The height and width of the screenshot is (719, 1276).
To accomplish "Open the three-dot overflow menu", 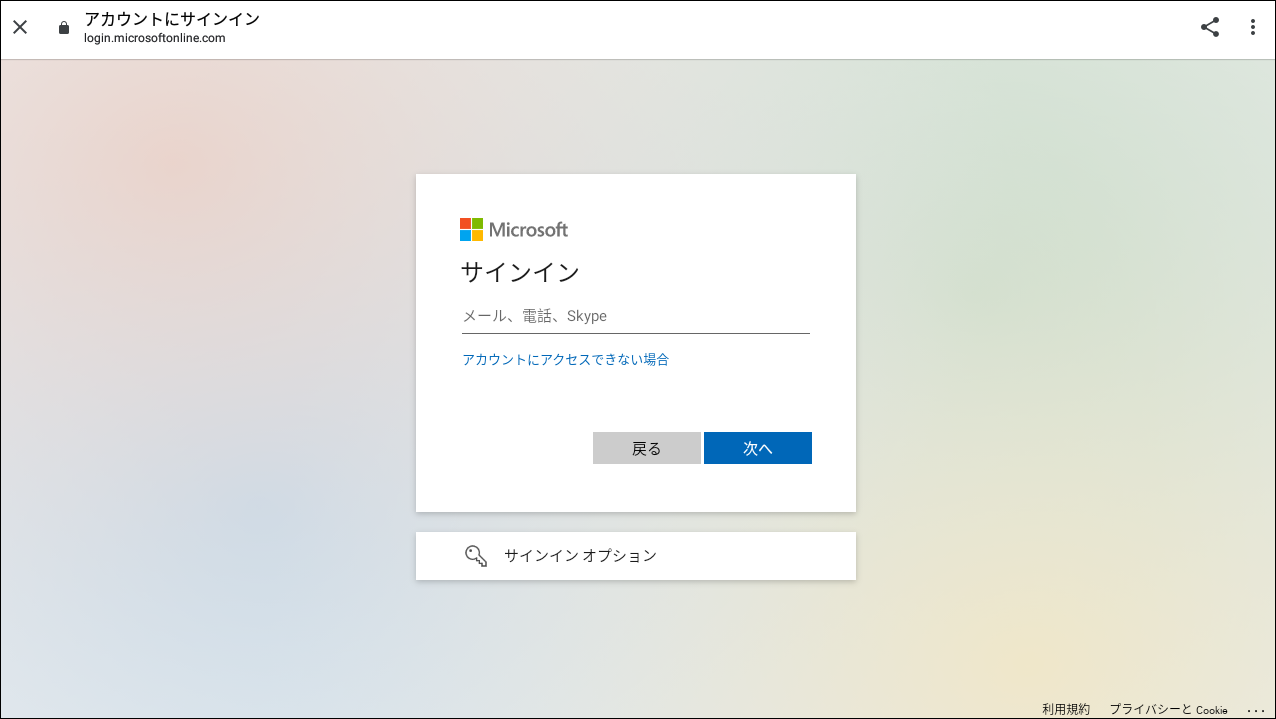I will pyautogui.click(x=1252, y=28).
